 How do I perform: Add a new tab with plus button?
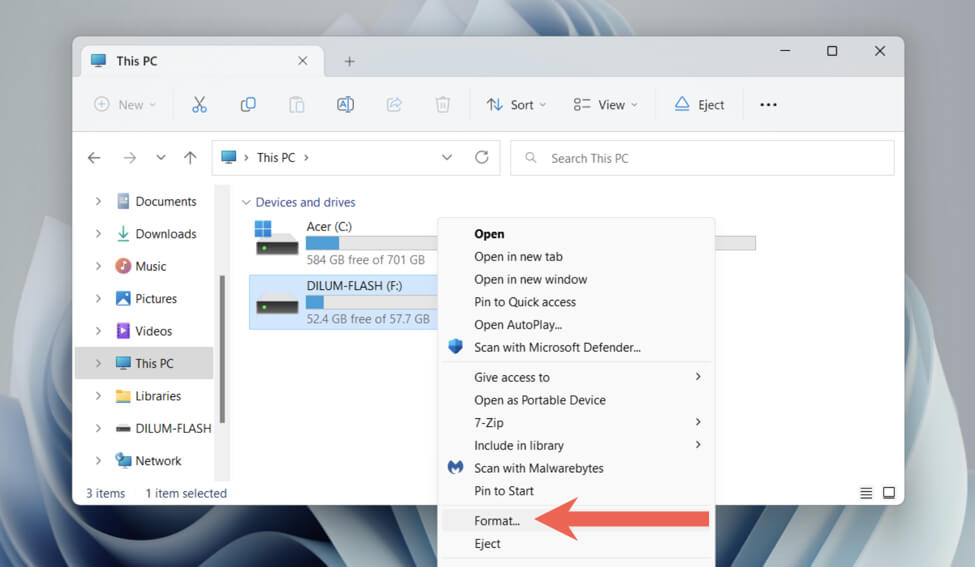point(349,61)
